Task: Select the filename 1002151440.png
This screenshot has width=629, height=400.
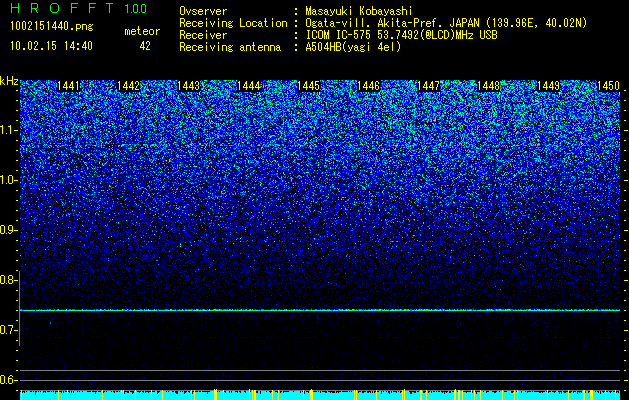Action: pos(52,26)
